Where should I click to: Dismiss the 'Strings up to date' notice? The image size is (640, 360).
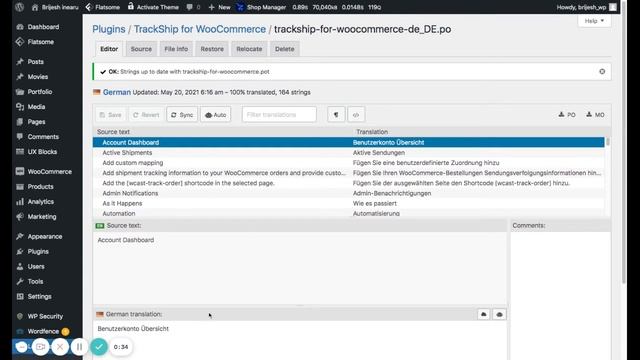click(x=602, y=71)
